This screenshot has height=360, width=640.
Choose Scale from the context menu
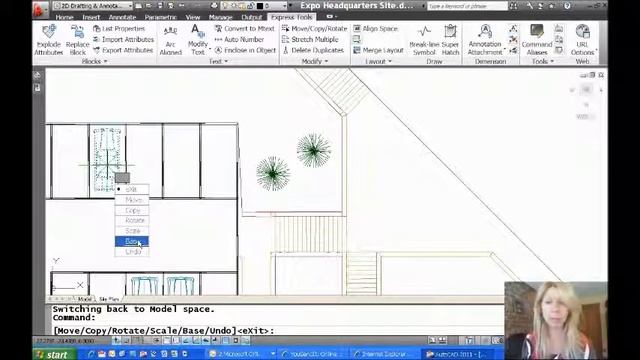tap(131, 231)
